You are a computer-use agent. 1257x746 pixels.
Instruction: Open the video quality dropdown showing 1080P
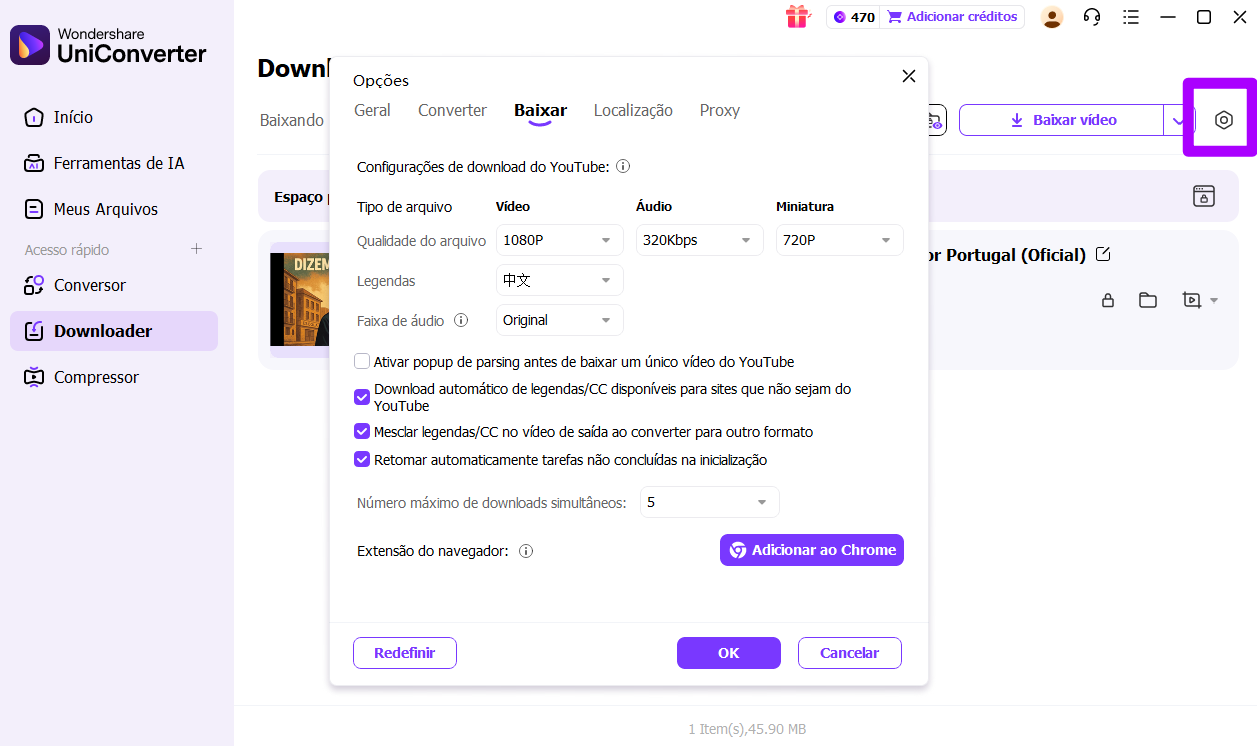[559, 240]
